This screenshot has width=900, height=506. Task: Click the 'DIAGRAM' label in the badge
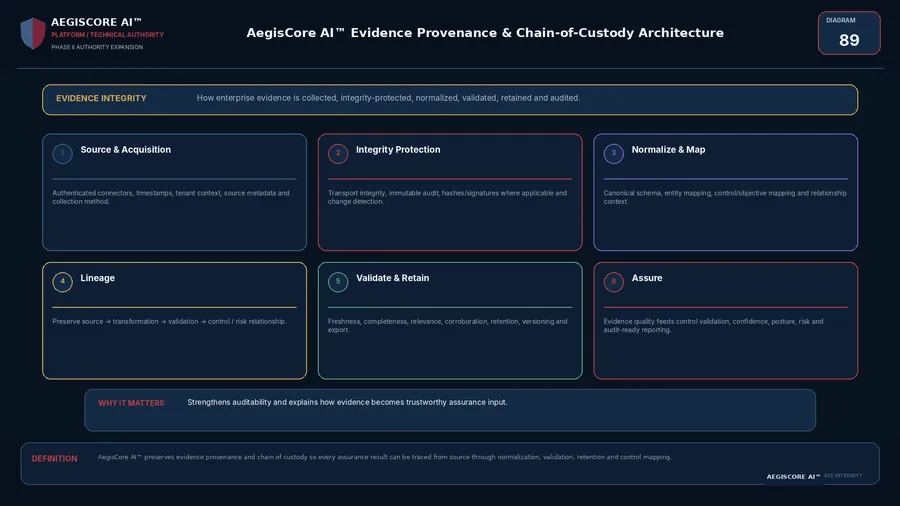[840, 20]
